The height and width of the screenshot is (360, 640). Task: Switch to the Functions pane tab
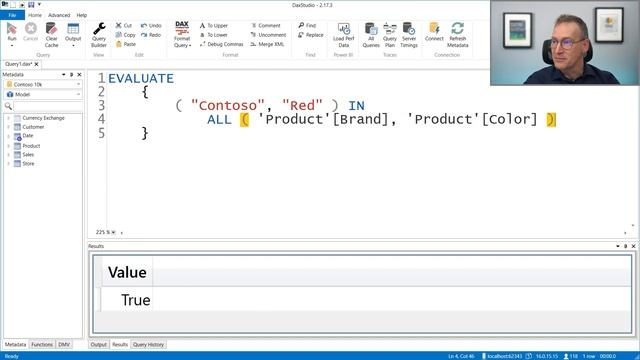coord(42,344)
